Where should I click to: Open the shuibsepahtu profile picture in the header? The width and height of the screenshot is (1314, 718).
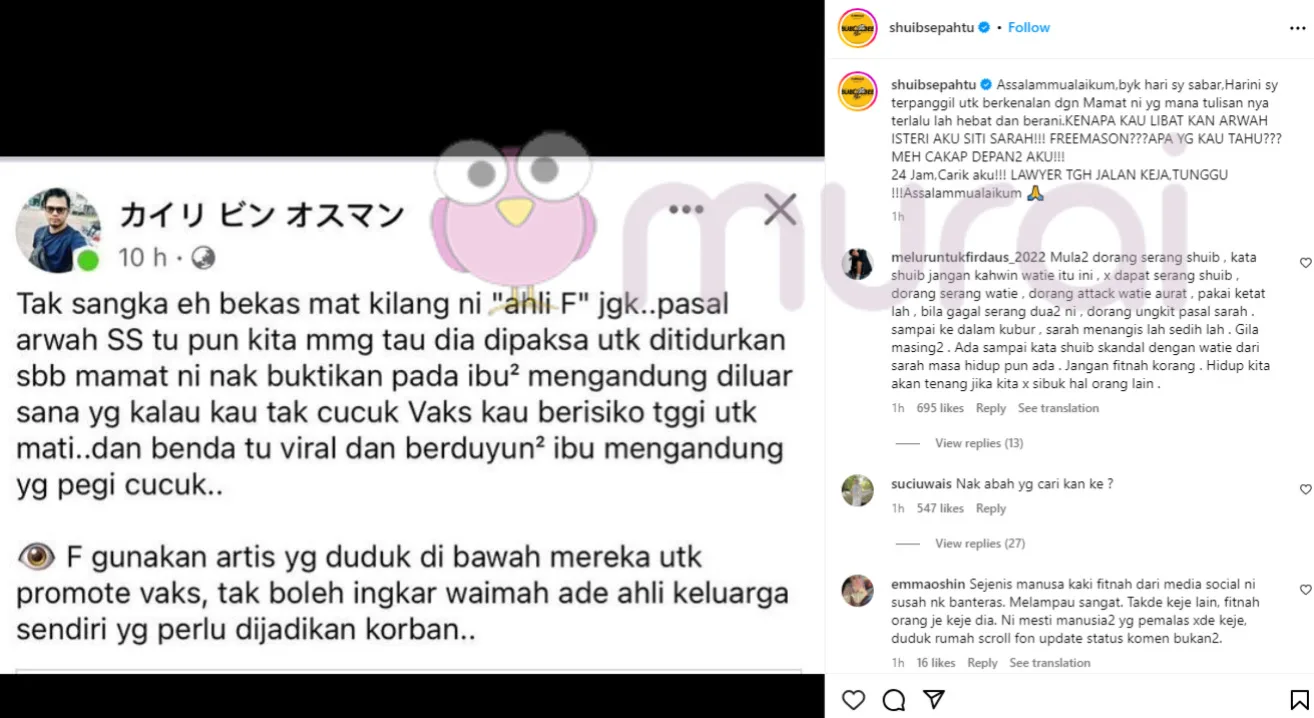click(x=857, y=28)
